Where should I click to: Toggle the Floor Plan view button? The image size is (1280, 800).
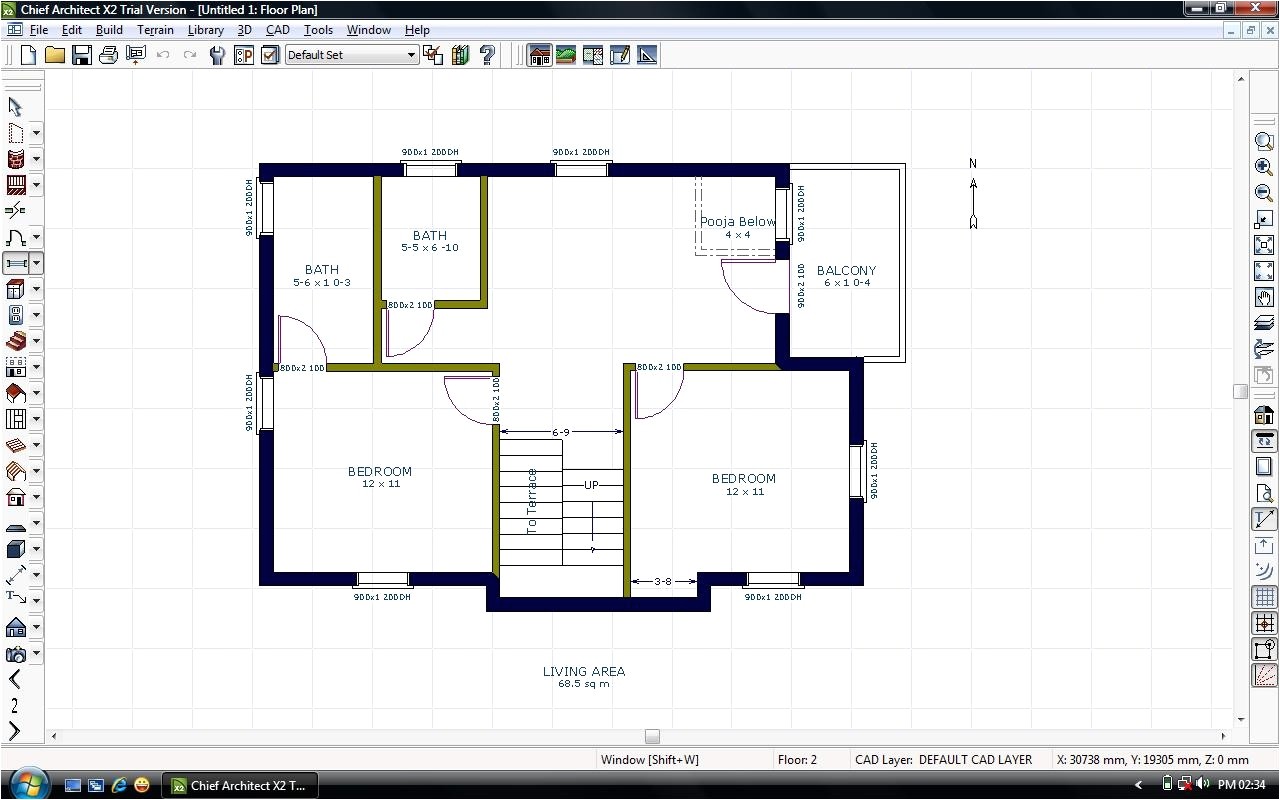click(539, 55)
